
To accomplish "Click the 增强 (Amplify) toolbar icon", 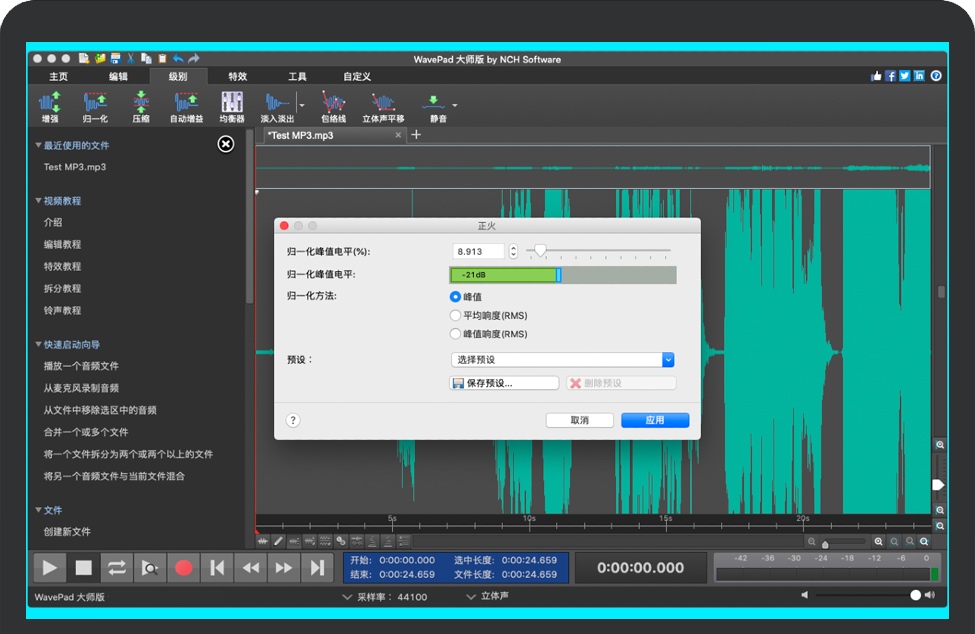I will [x=49, y=106].
